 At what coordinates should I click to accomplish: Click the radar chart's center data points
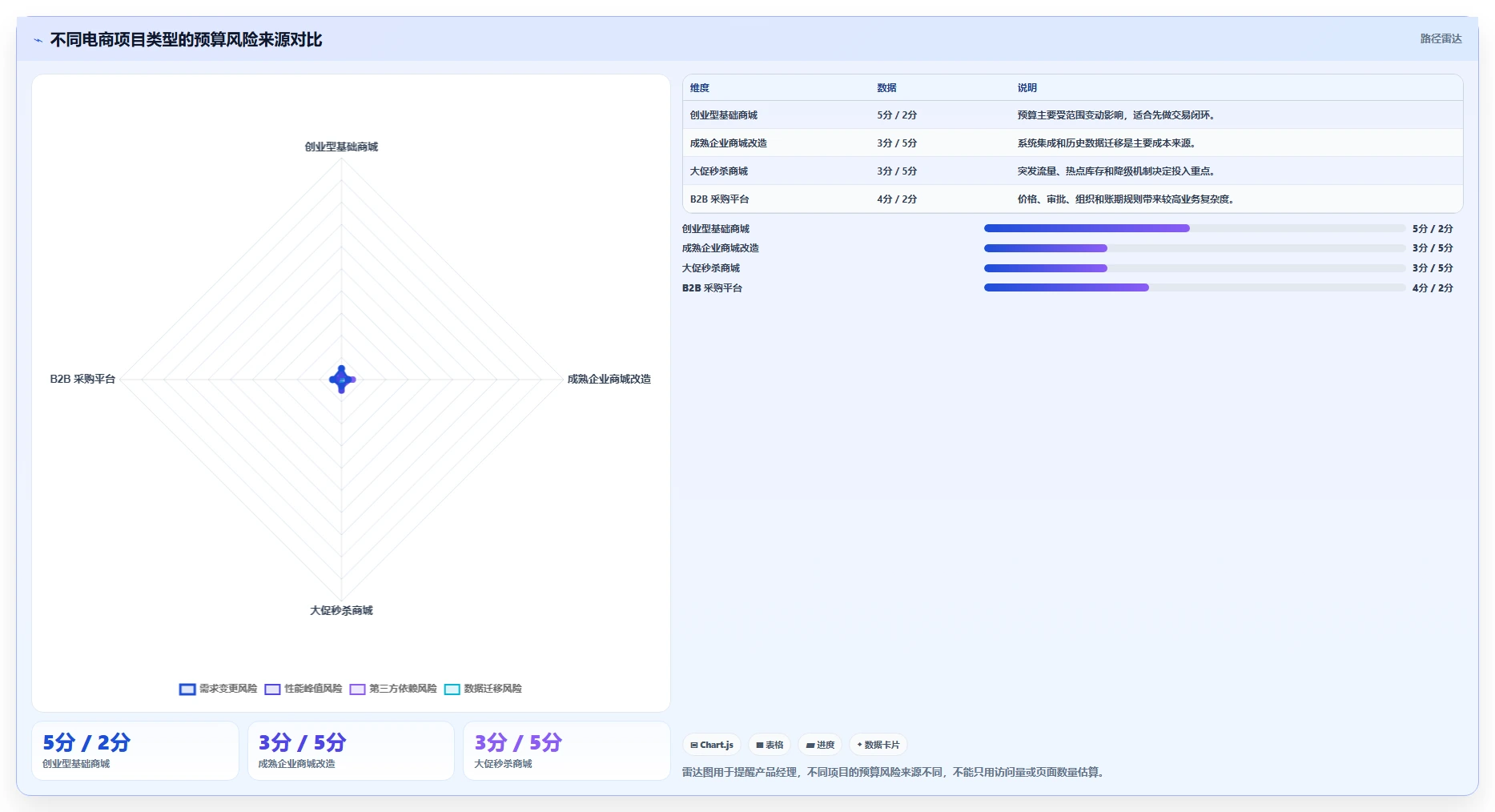342,380
